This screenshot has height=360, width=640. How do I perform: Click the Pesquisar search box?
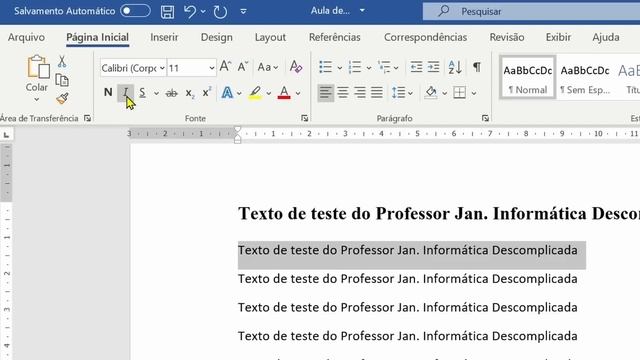(x=531, y=11)
